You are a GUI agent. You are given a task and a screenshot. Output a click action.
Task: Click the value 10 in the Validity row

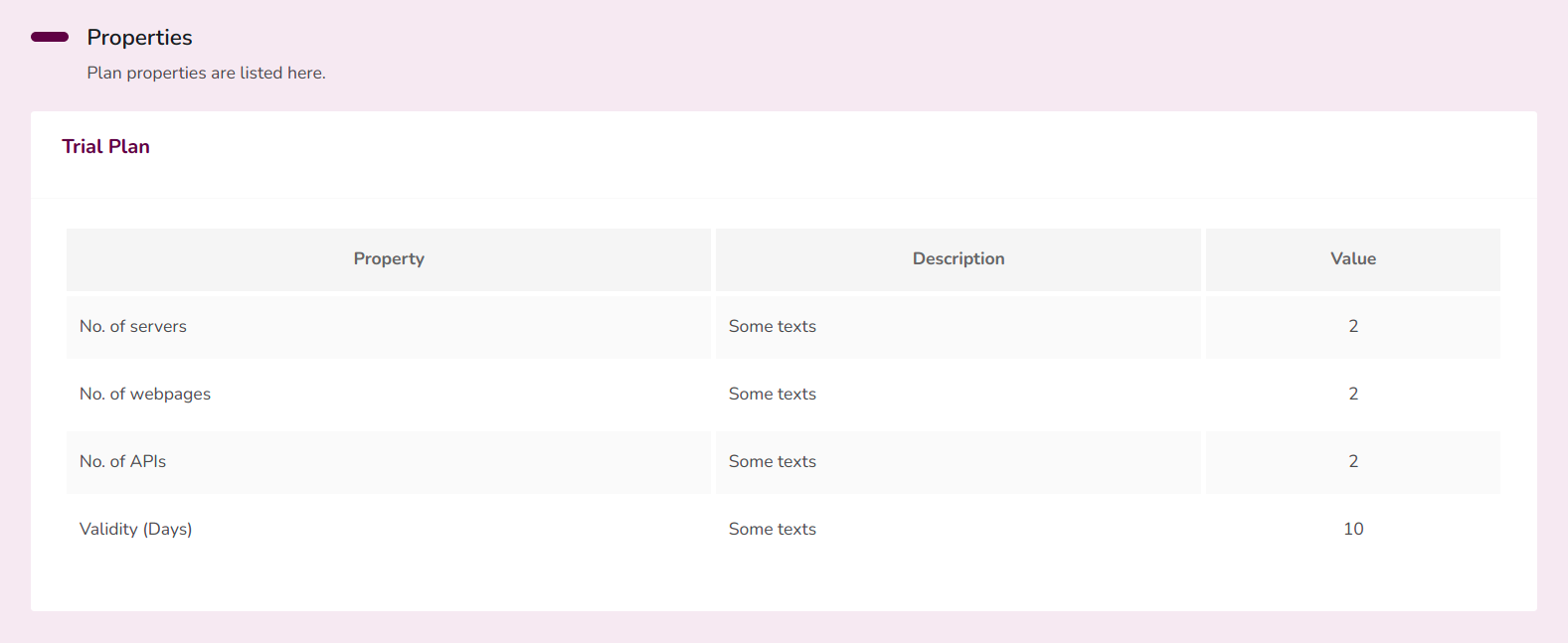(1353, 529)
